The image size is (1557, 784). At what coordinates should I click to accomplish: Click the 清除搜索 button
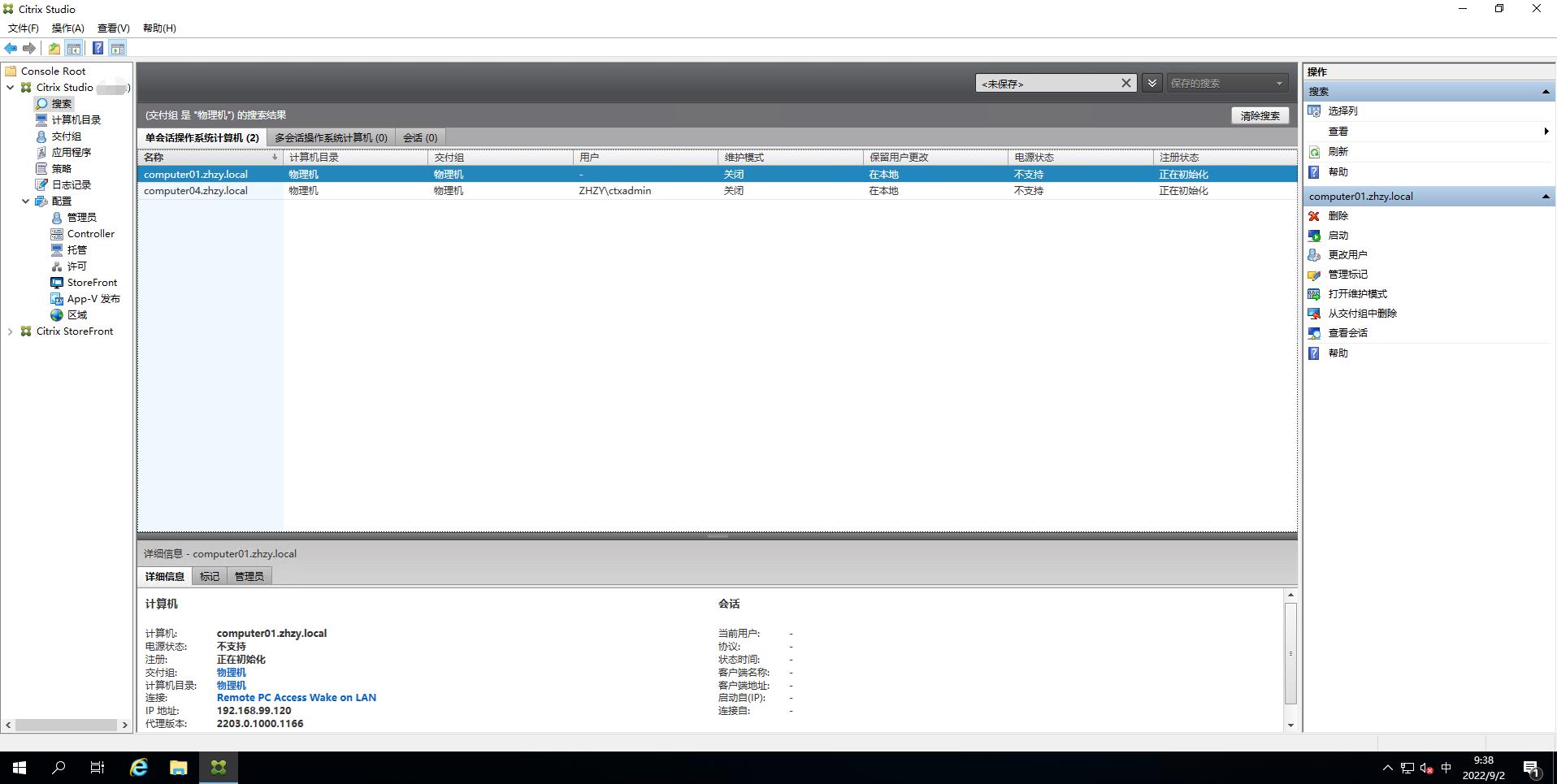(1260, 115)
